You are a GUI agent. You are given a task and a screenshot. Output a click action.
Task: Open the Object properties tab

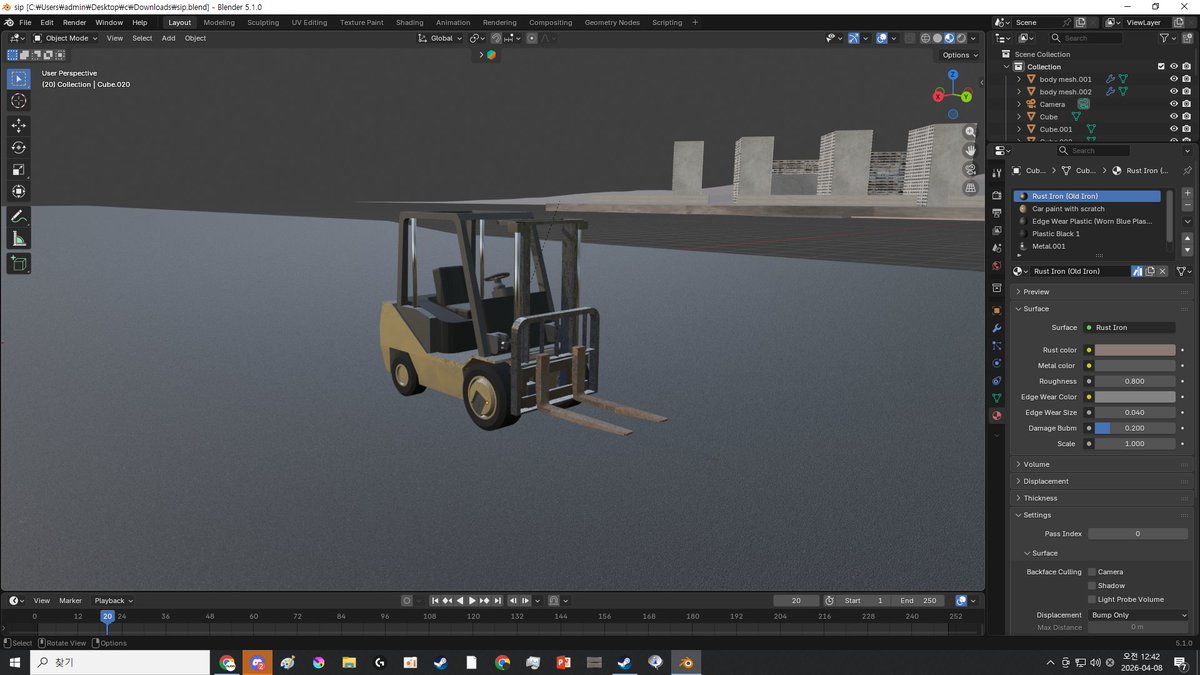(996, 311)
